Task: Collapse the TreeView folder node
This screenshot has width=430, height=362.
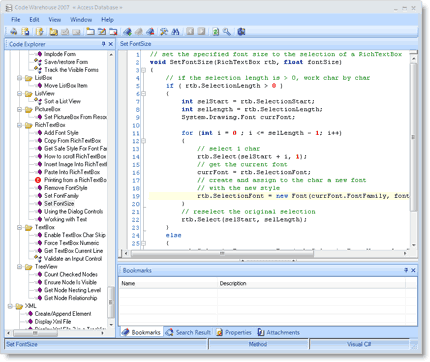Action: coord(20,267)
